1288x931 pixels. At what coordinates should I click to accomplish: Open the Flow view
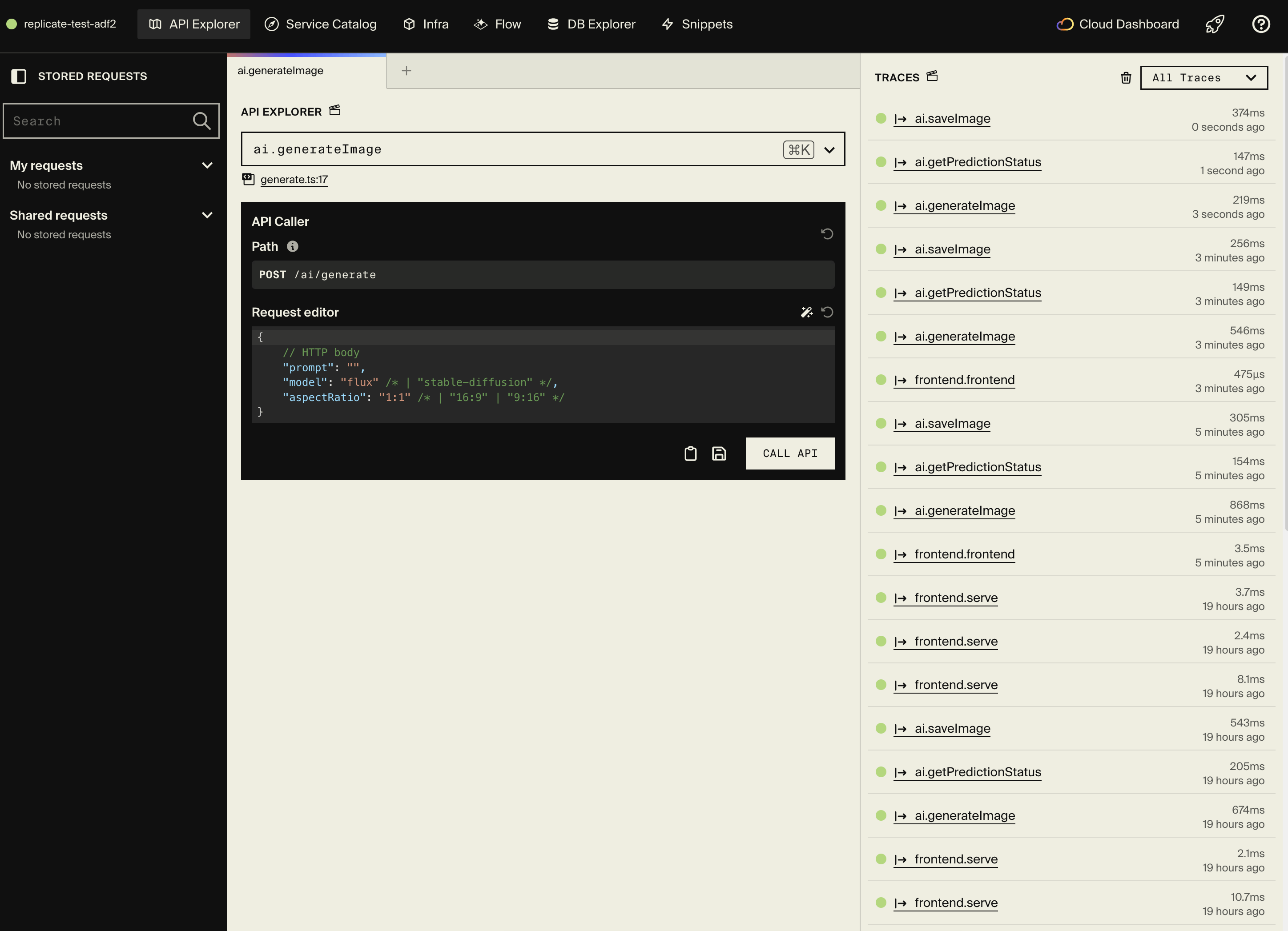(x=496, y=24)
